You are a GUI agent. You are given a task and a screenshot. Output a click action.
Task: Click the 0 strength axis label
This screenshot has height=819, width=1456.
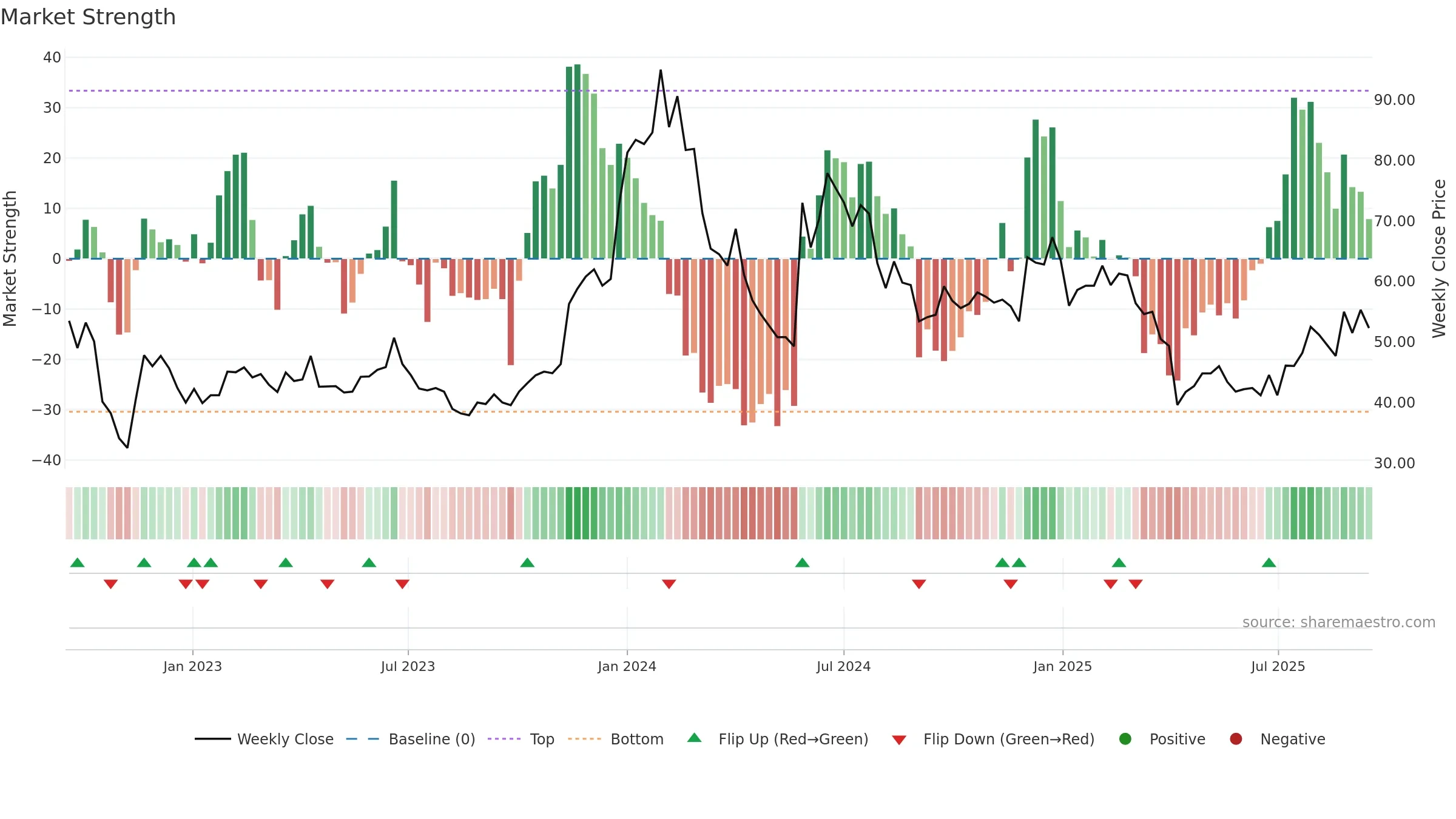56,258
